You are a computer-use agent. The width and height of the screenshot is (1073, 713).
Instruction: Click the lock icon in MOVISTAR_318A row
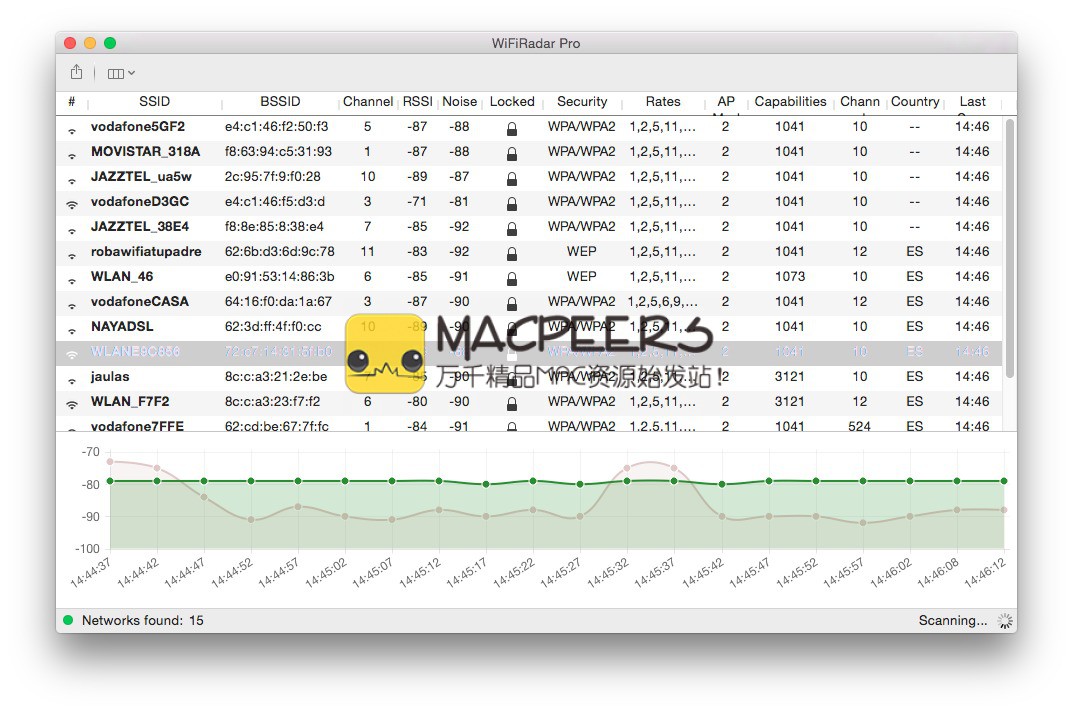point(512,154)
